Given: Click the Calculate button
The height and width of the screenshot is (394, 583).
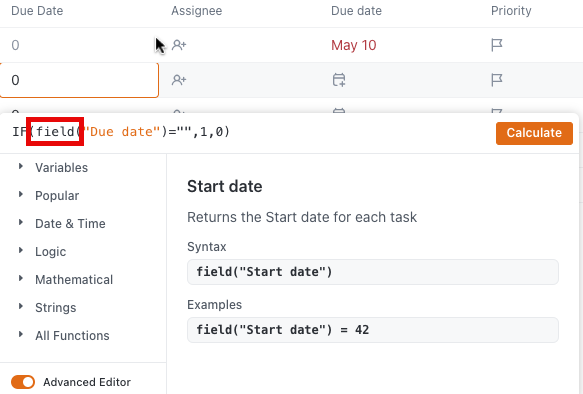Looking at the screenshot, I should tap(534, 133).
